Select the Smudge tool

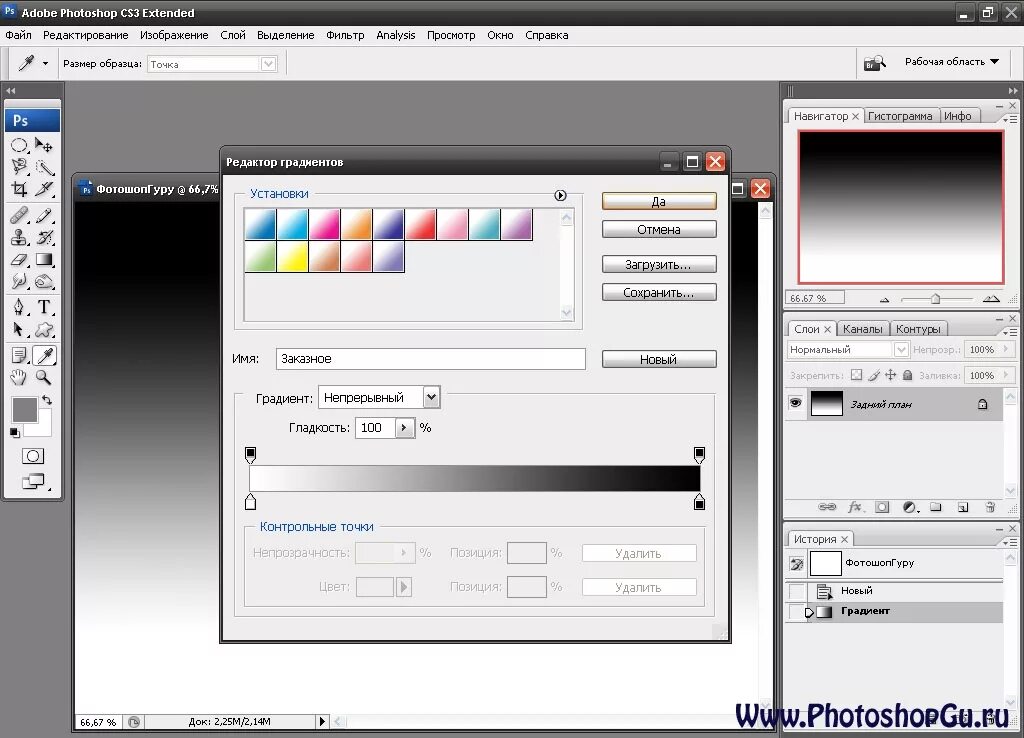click(19, 281)
